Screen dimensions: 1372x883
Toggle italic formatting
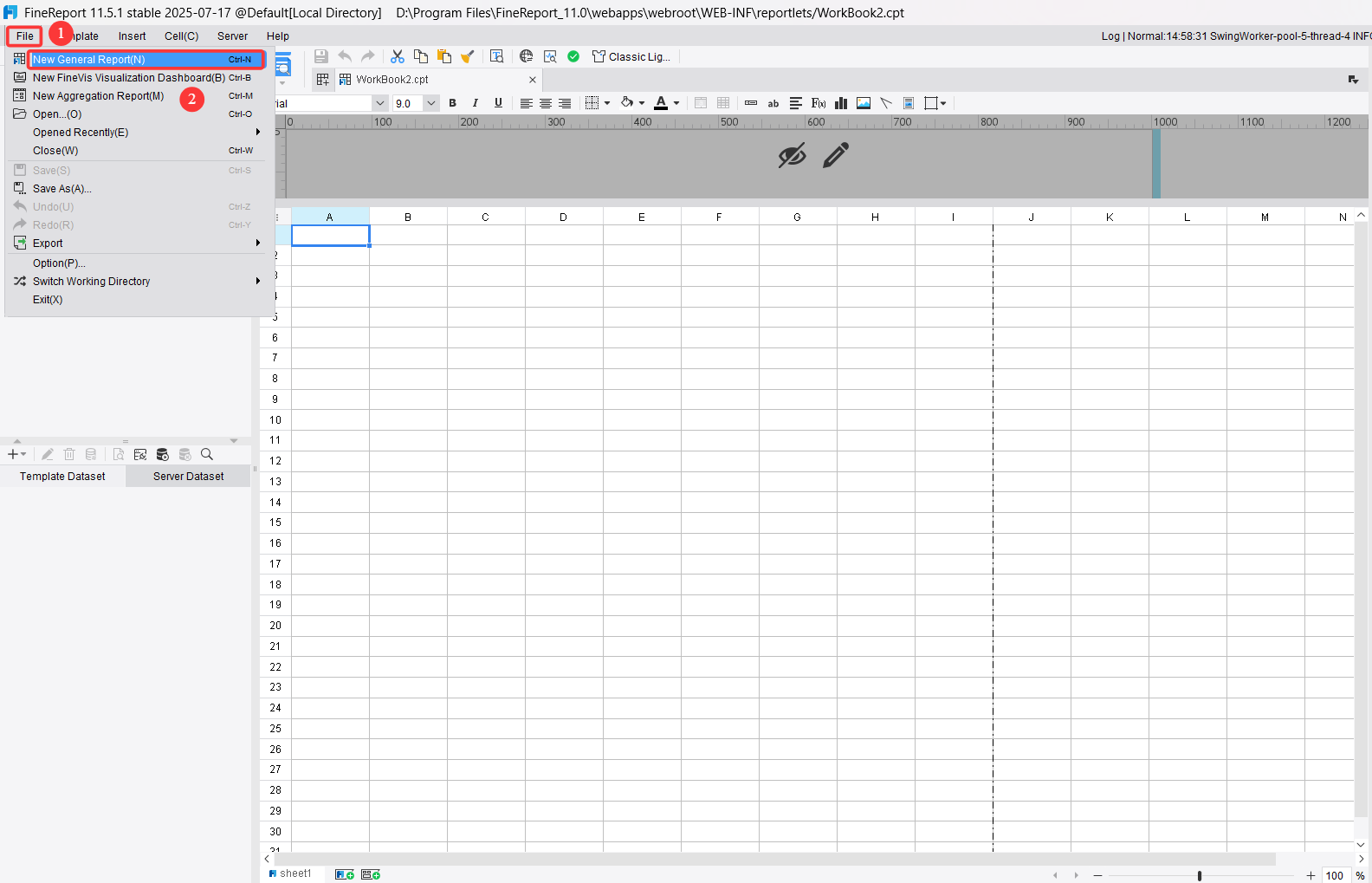475,103
